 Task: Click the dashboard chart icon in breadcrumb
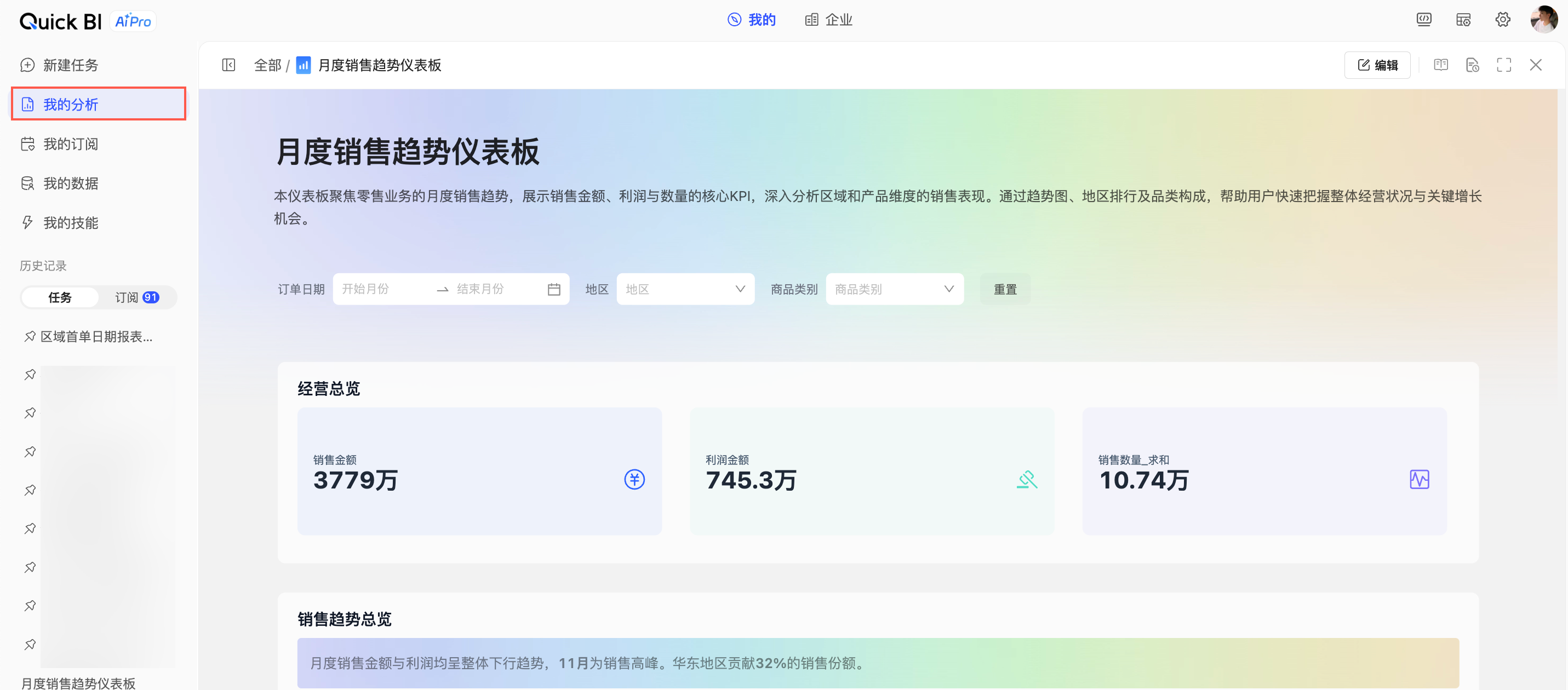click(x=303, y=65)
